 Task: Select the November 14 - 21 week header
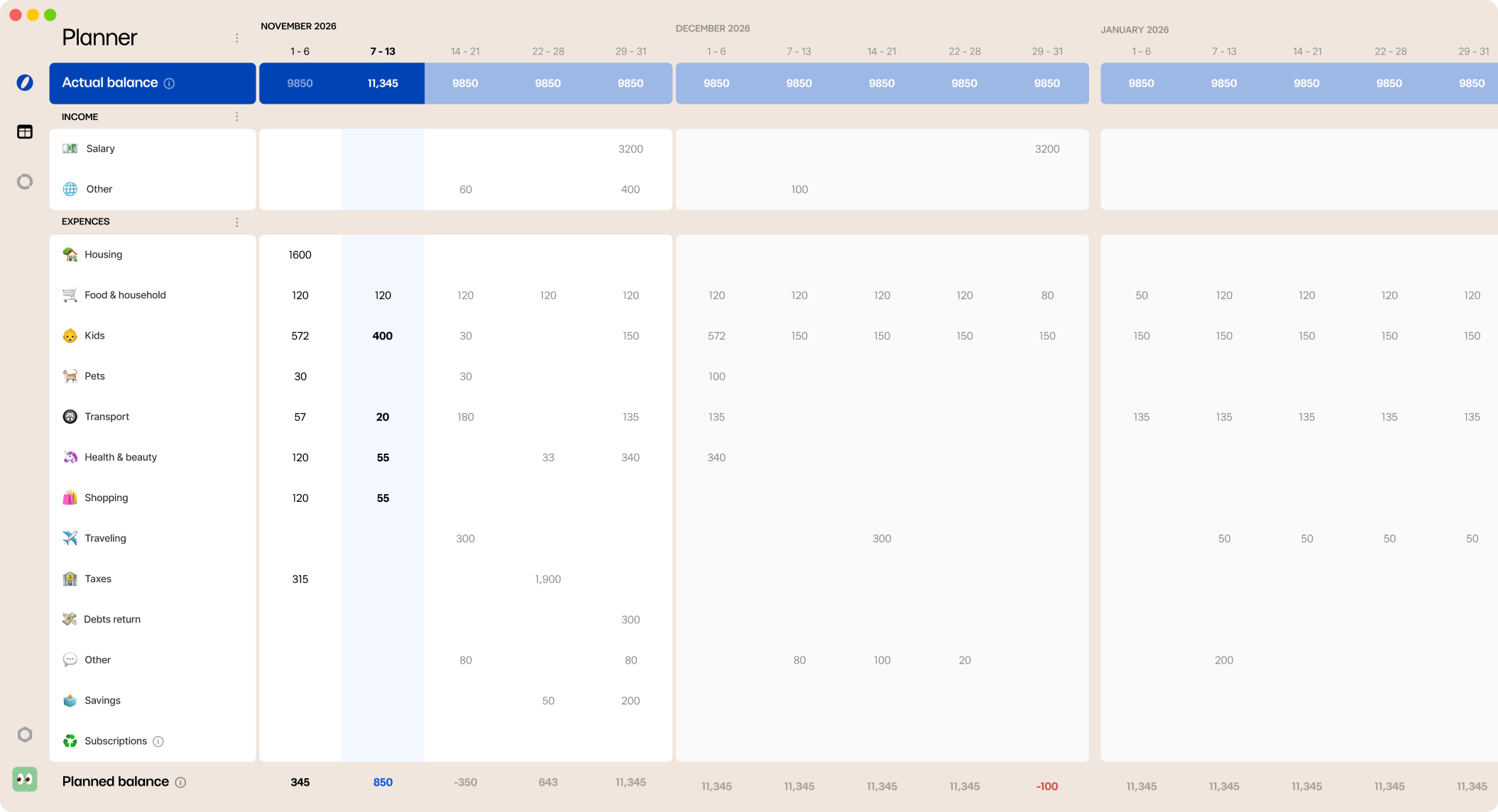465,51
